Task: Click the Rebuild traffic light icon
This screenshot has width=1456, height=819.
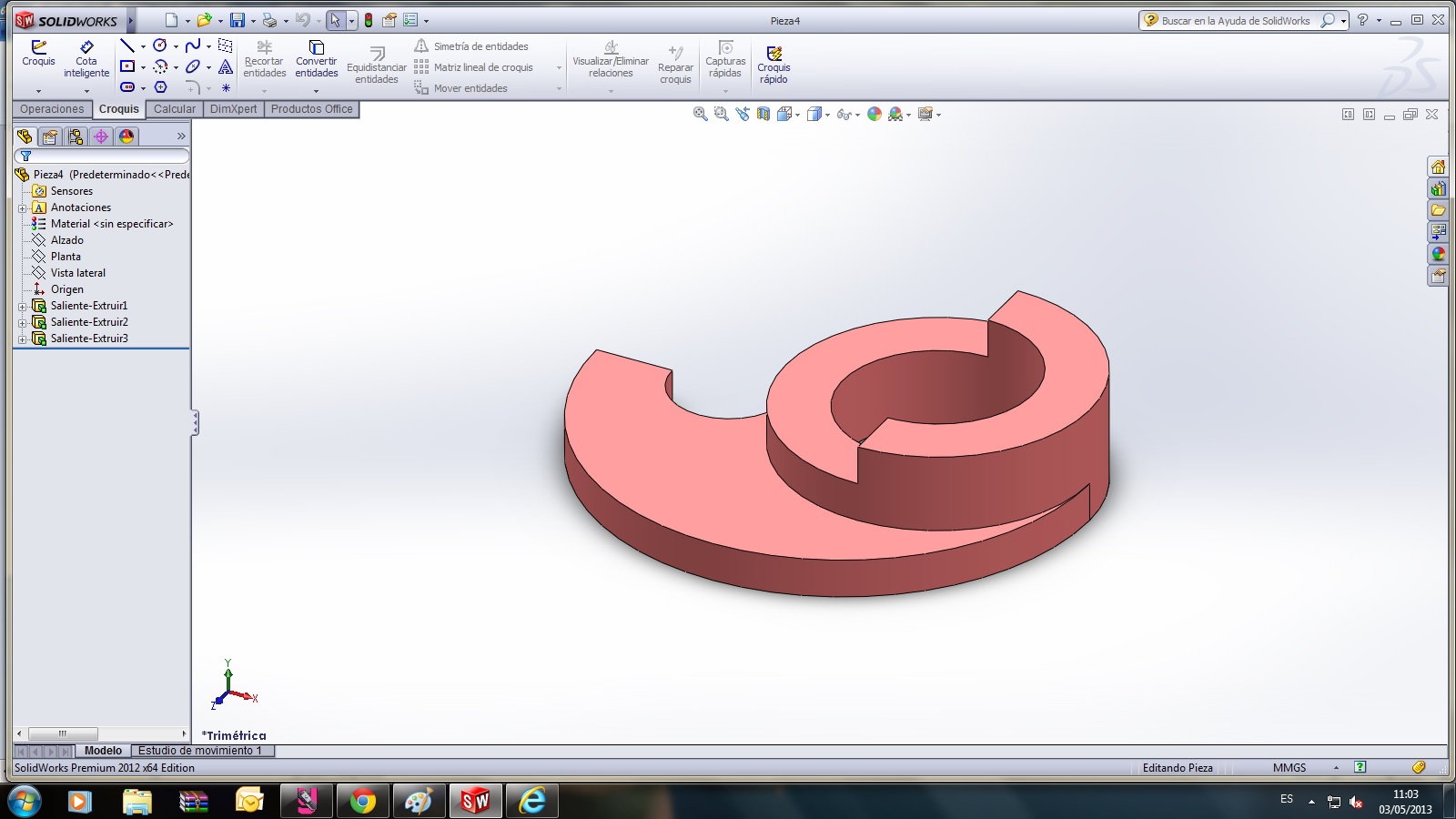Action: point(369,20)
